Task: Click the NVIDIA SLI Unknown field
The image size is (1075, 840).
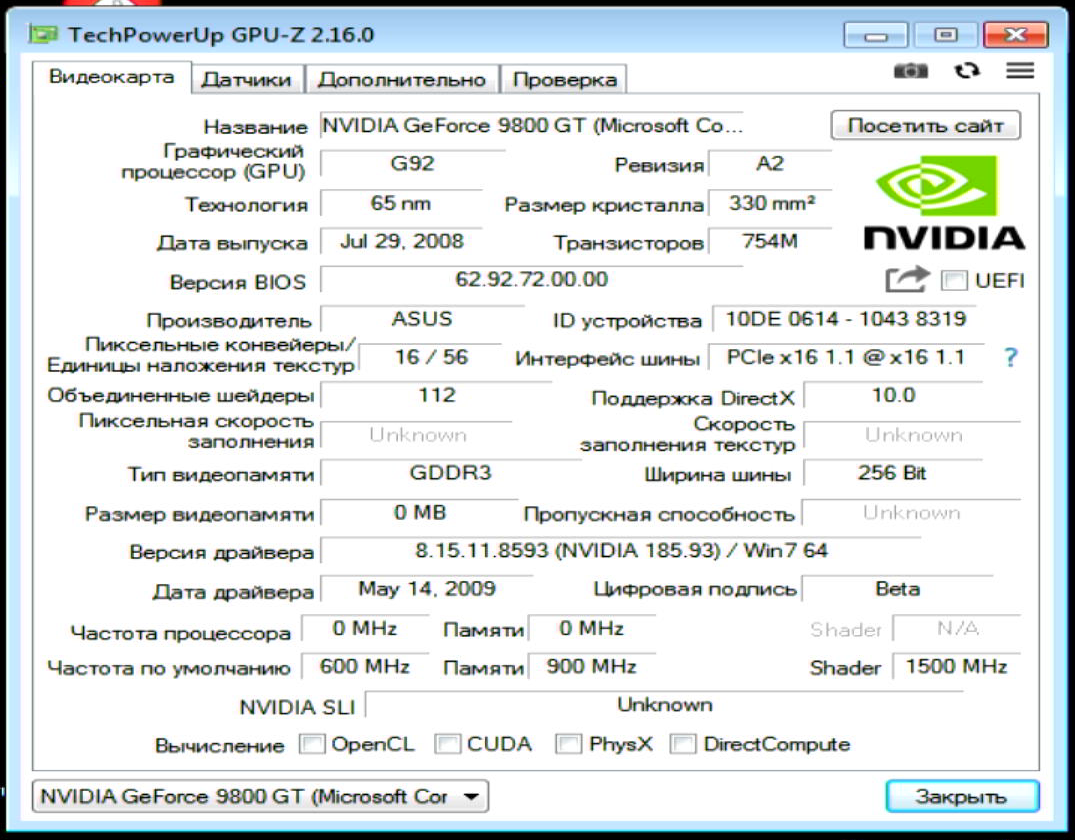Action: 664,705
